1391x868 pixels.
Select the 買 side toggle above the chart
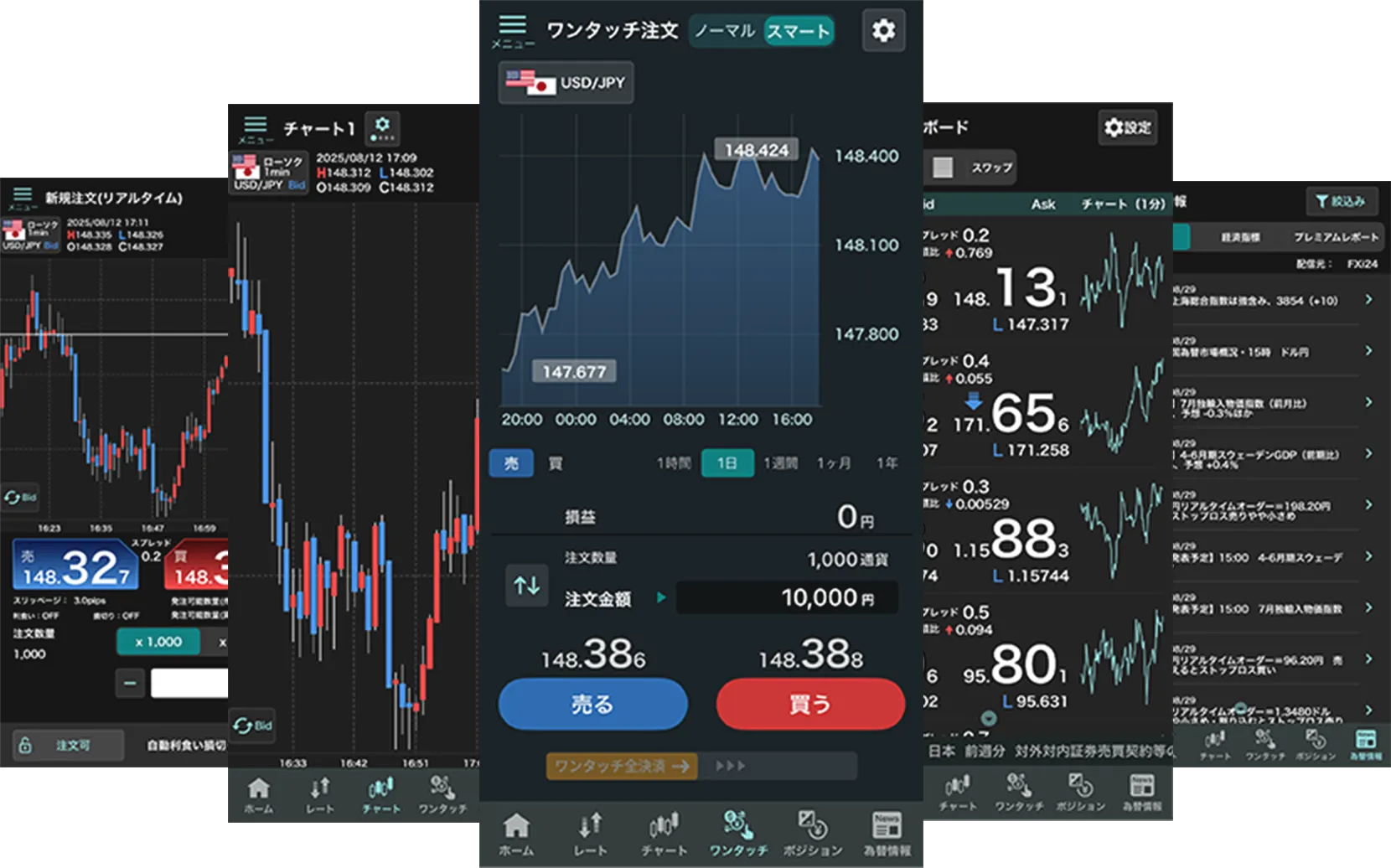555,463
